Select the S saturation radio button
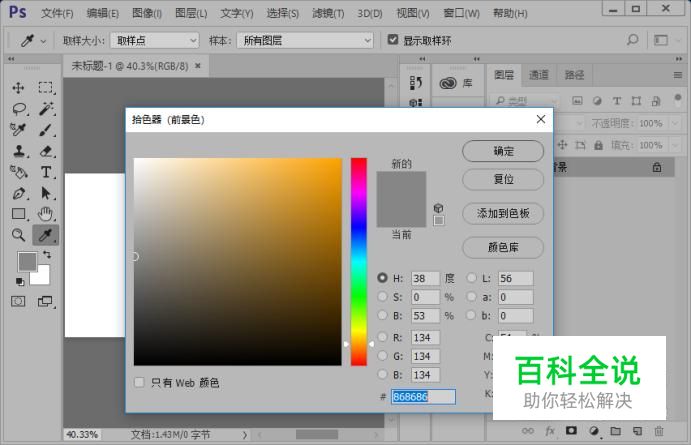Image resolution: width=691 pixels, height=445 pixels. tap(382, 297)
